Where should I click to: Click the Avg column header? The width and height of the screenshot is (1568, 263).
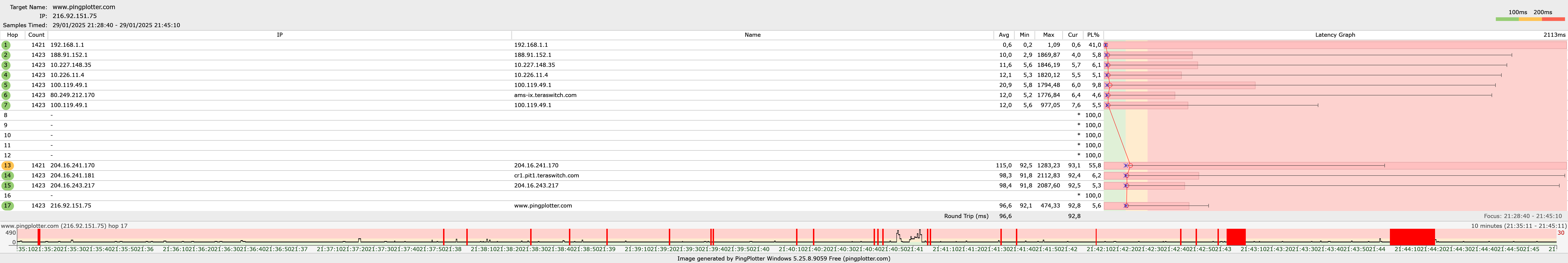pyautogui.click(x=1004, y=35)
